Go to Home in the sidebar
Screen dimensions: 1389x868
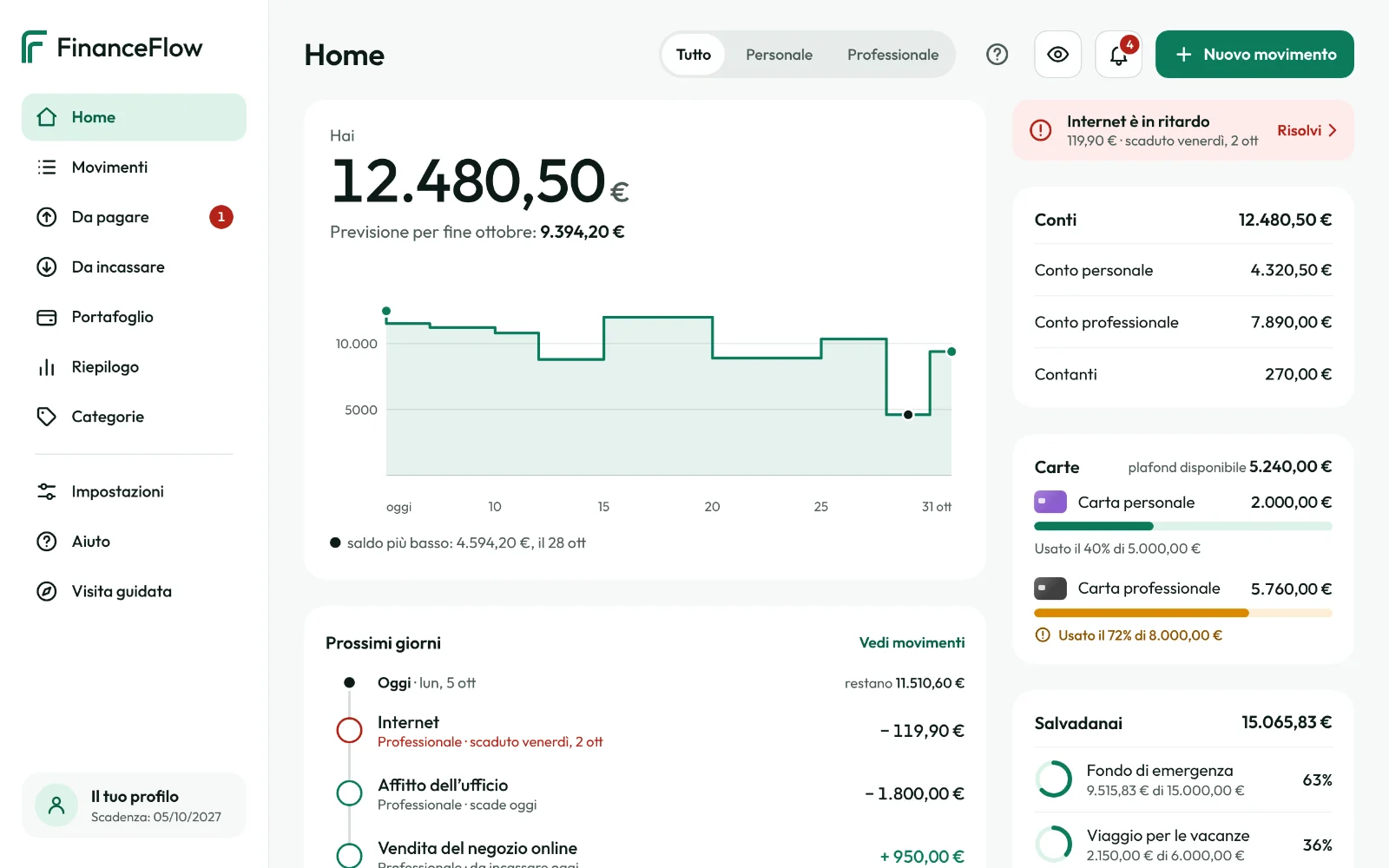pyautogui.click(x=134, y=117)
